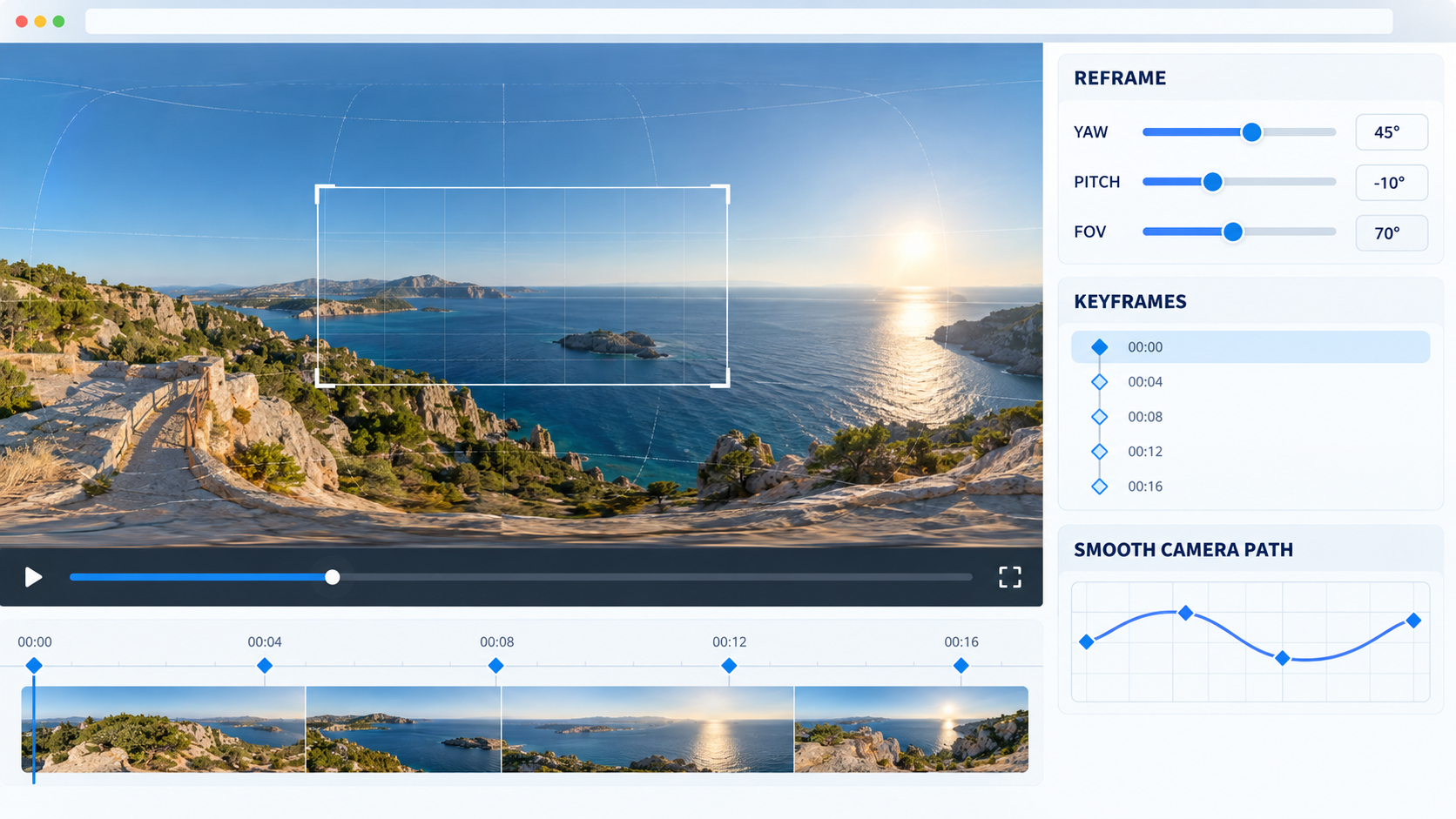
Task: Select the fourth clip thumbnail with rocky cliffs
Action: (x=911, y=729)
